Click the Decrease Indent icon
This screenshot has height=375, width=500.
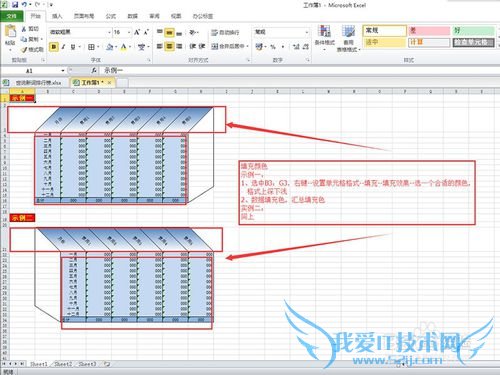click(193, 46)
